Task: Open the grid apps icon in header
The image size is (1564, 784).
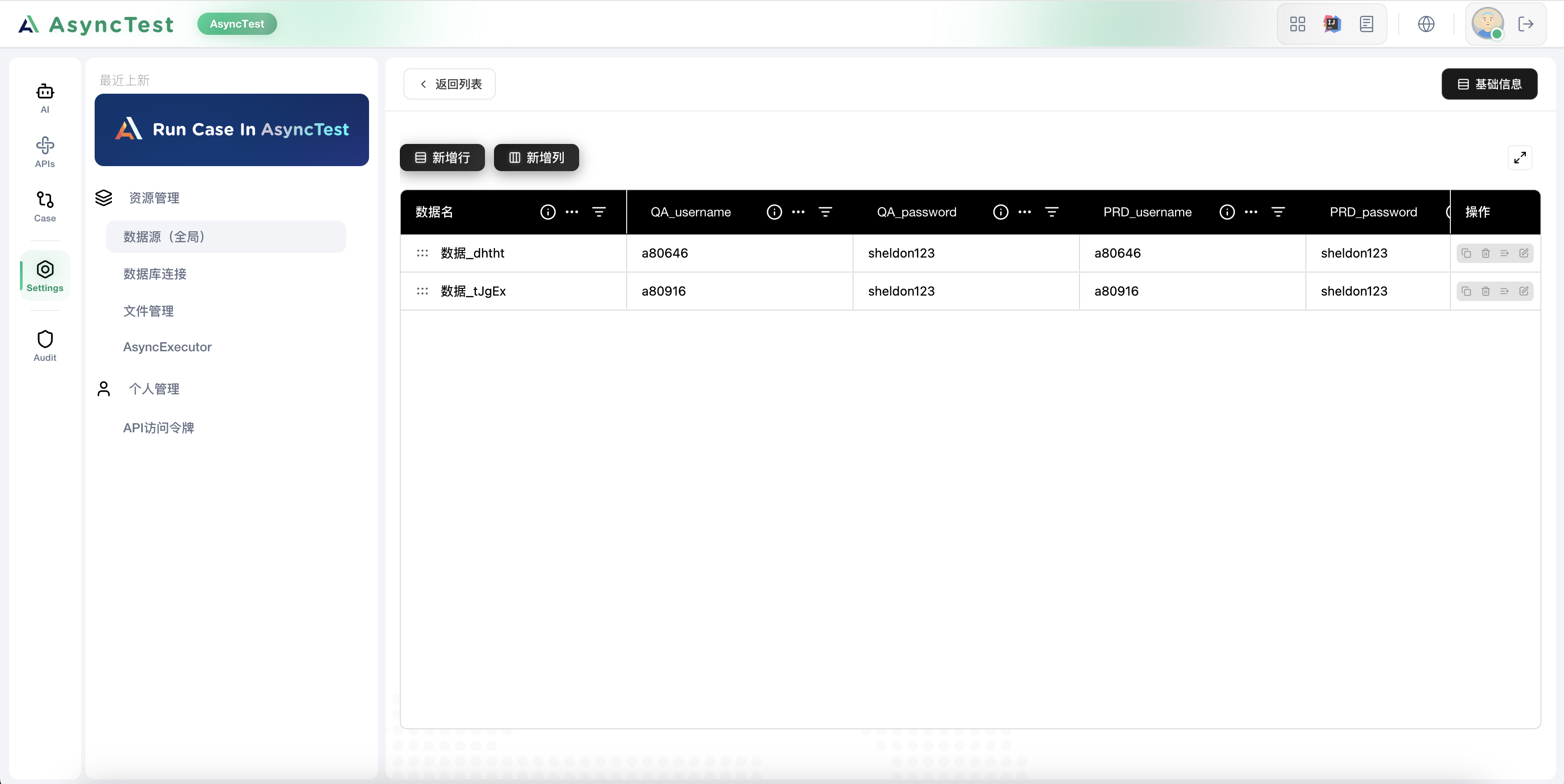Action: [1297, 24]
